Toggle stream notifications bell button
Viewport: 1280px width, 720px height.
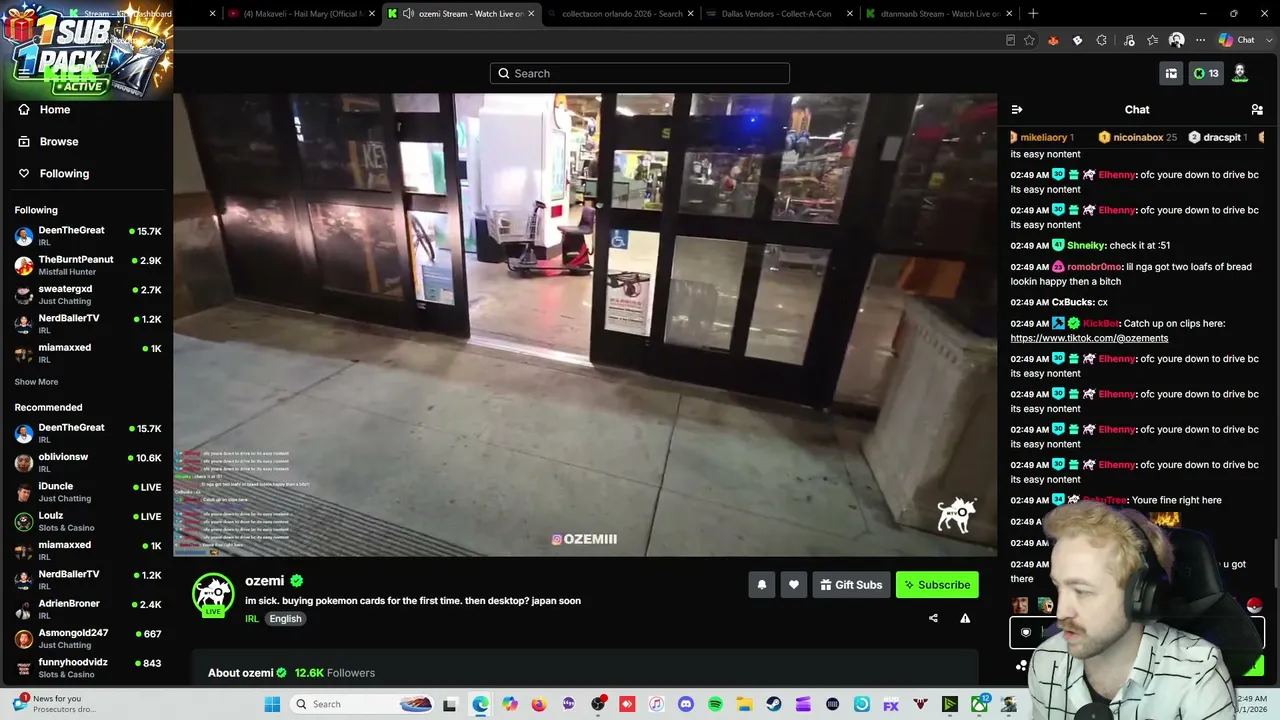tap(762, 585)
